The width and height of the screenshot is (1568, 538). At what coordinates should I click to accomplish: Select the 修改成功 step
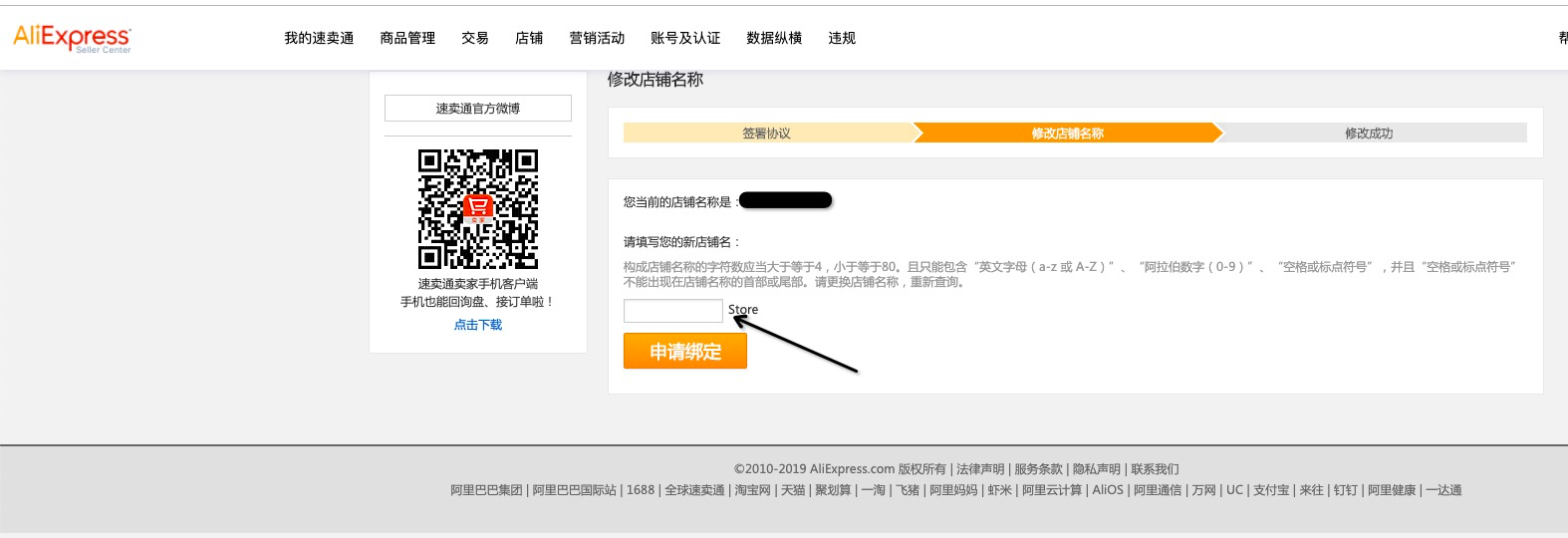coord(1369,133)
